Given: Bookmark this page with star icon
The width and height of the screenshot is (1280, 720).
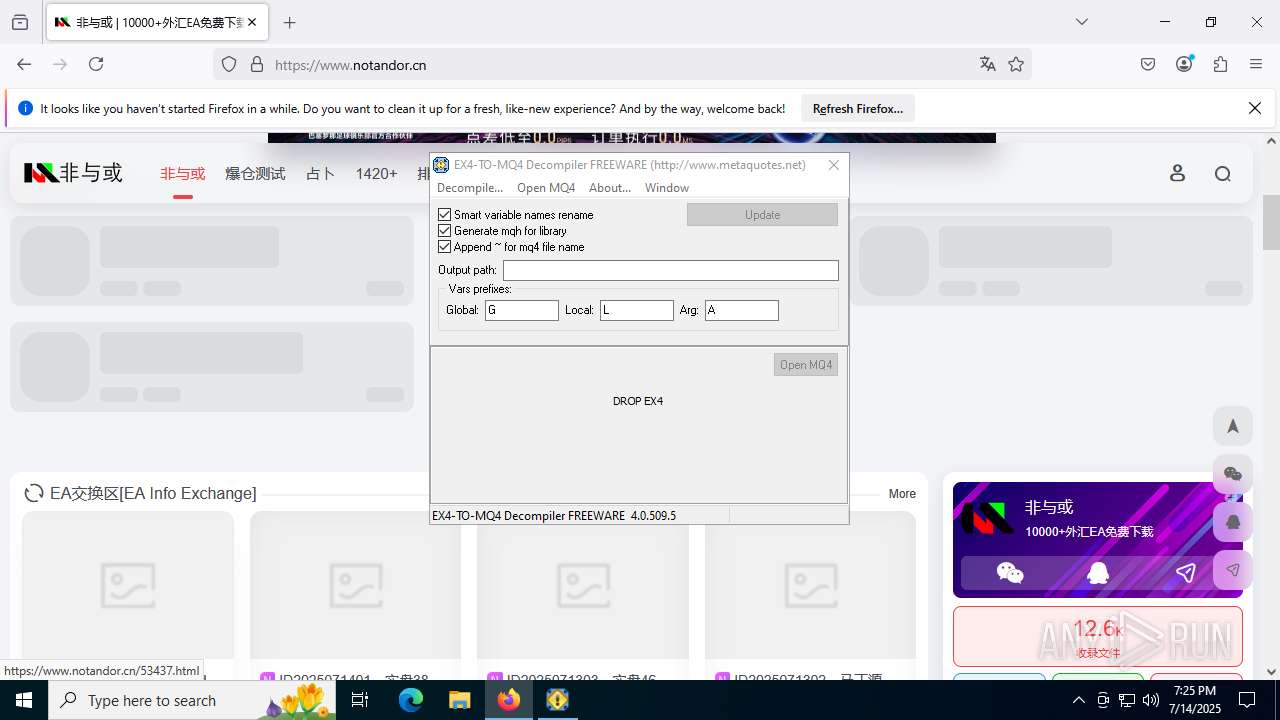Looking at the screenshot, I should pos(1016,64).
